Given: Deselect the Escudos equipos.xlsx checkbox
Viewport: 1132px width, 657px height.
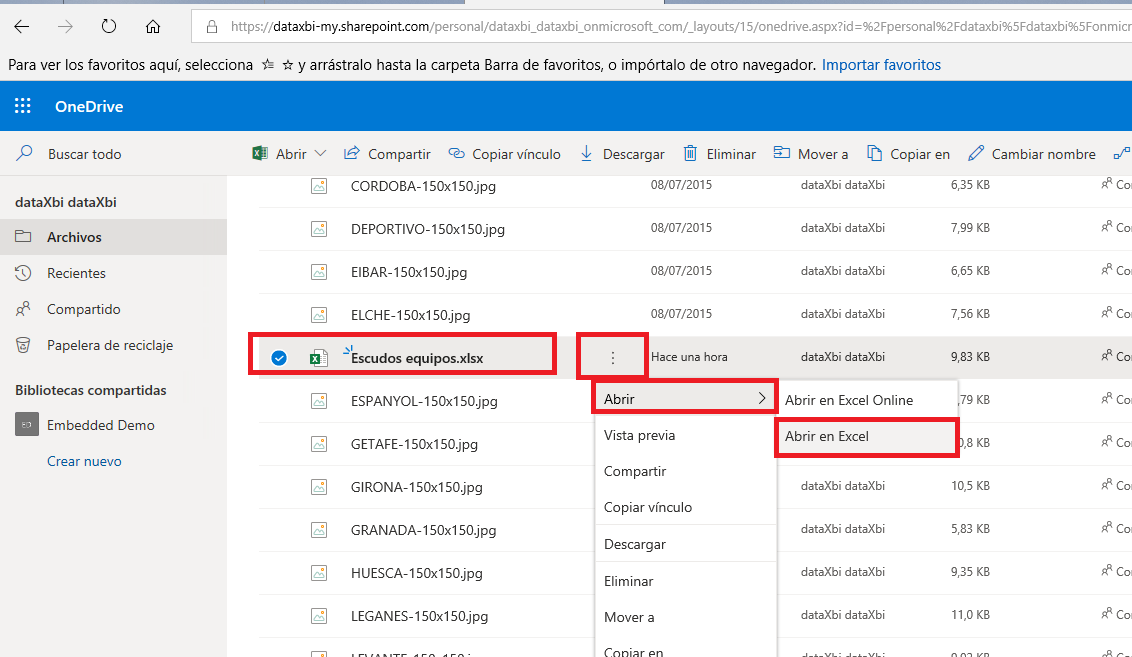Looking at the screenshot, I should (x=278, y=356).
